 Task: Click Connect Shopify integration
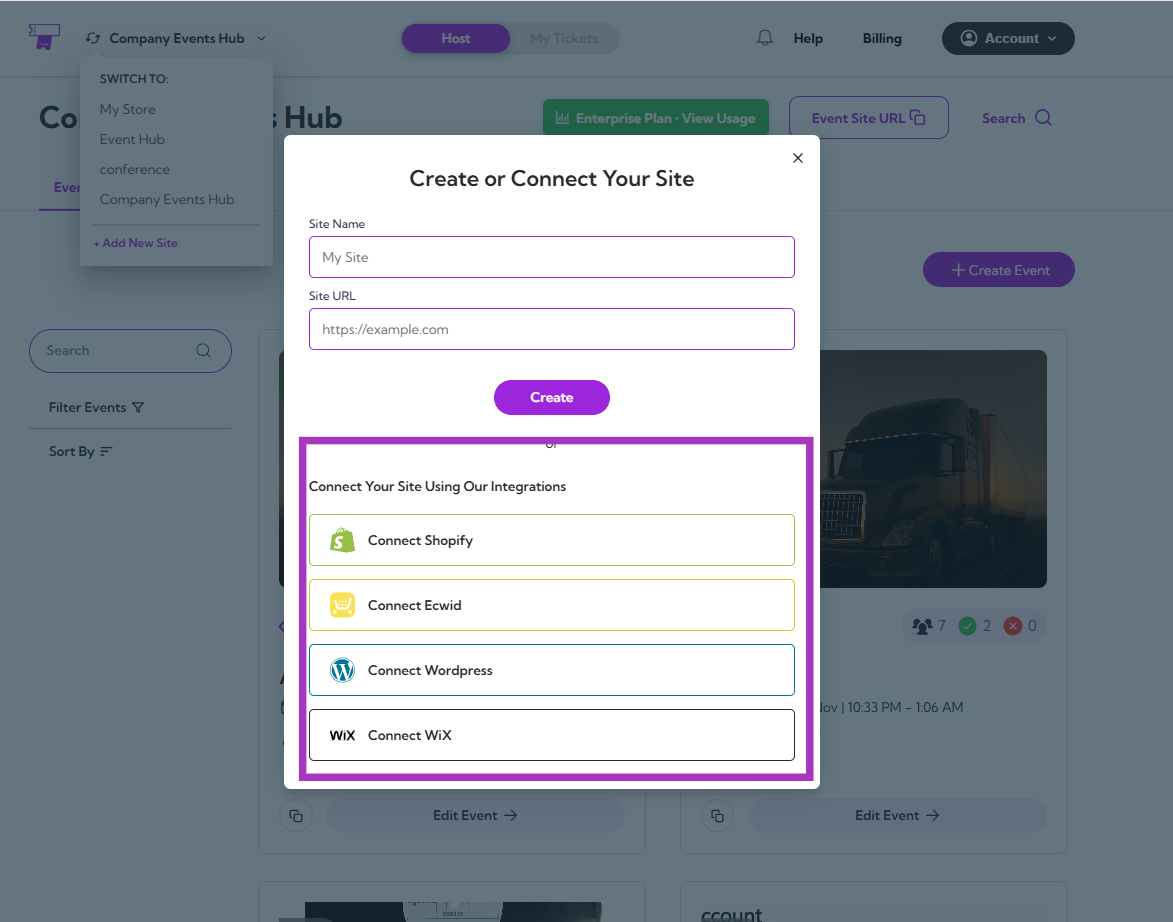click(x=551, y=540)
